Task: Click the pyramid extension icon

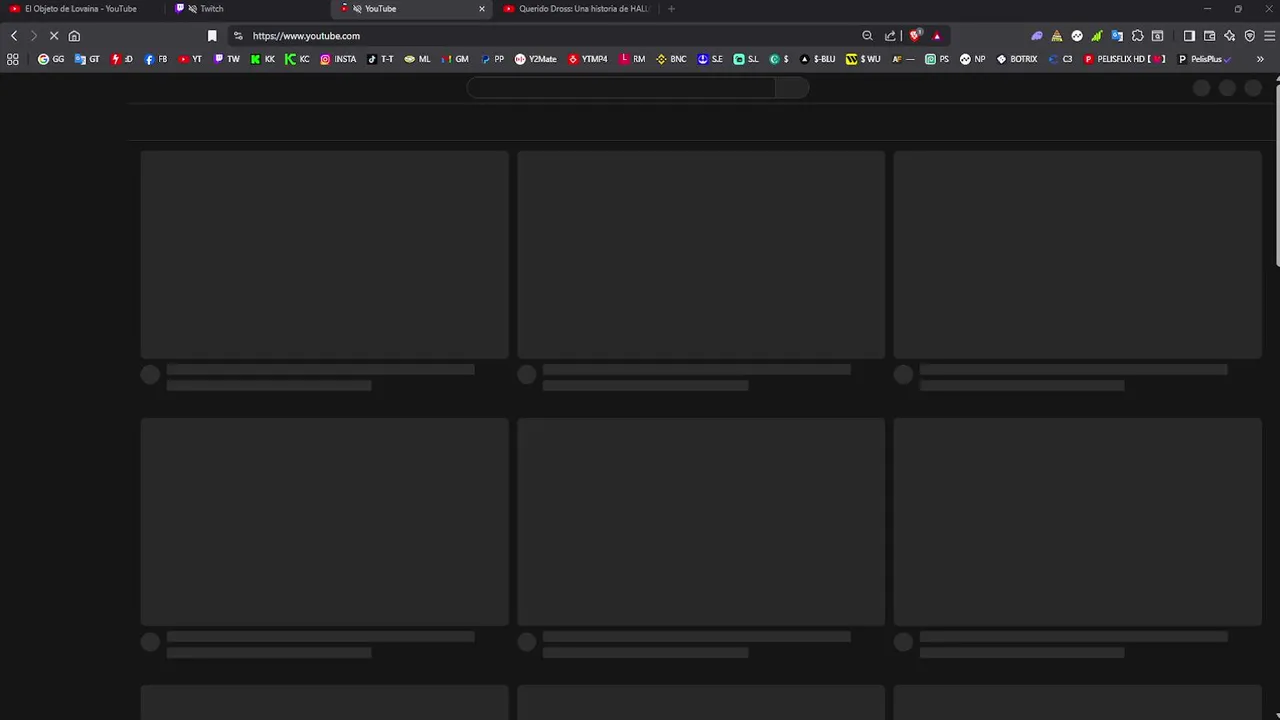Action: click(x=1057, y=36)
